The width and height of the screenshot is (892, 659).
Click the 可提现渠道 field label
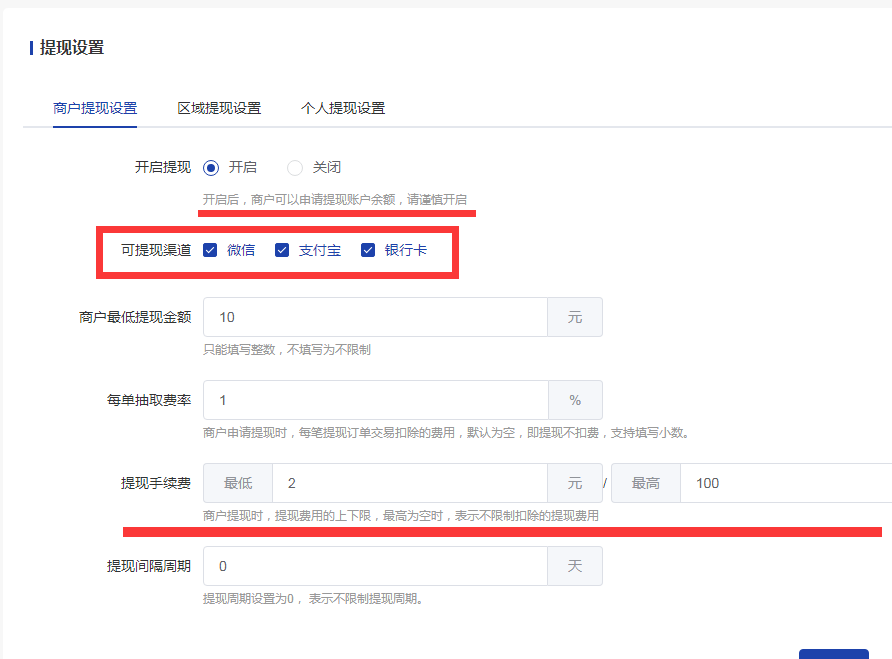point(156,250)
